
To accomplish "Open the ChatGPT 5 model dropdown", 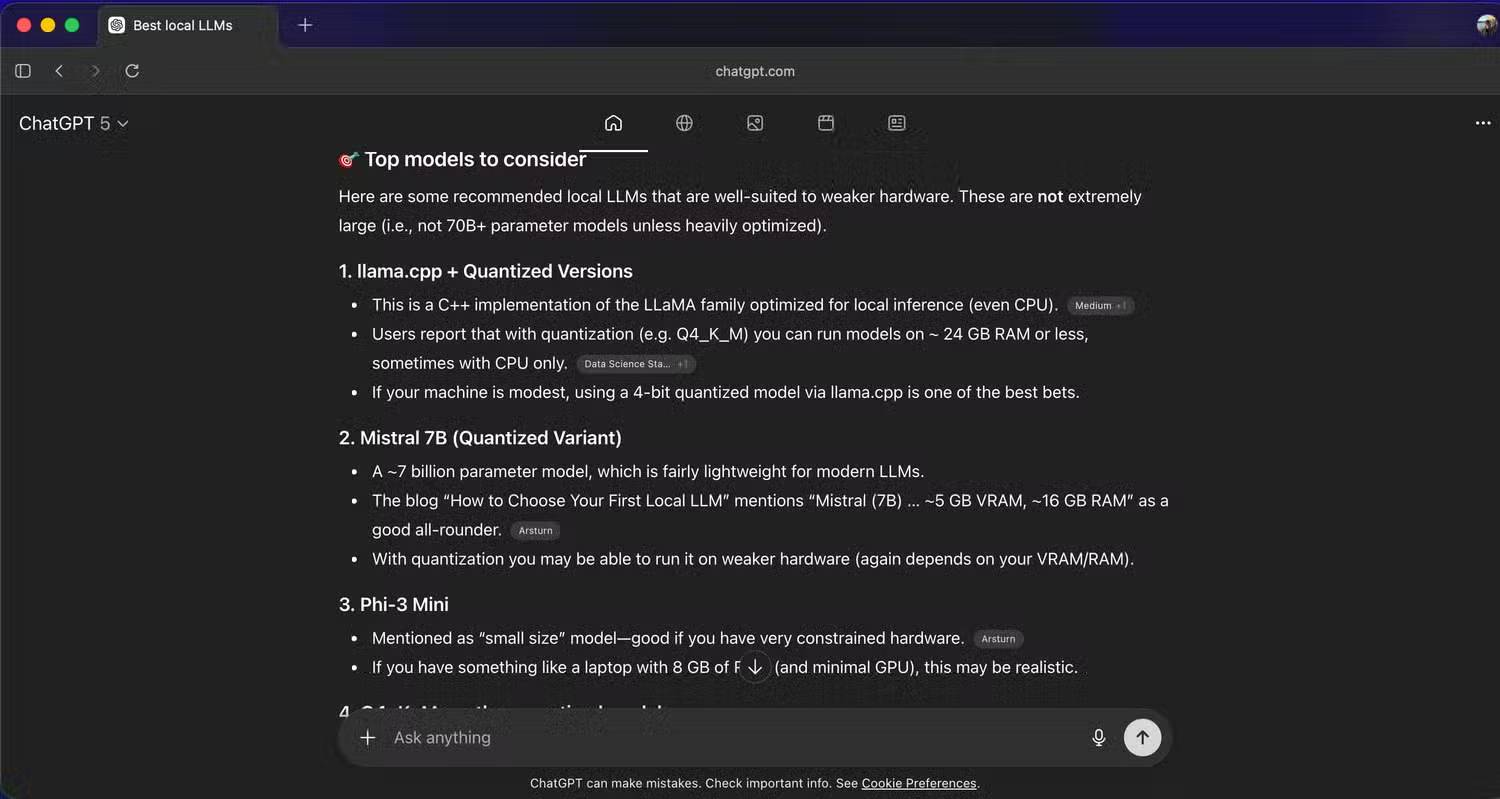I will click(x=74, y=123).
